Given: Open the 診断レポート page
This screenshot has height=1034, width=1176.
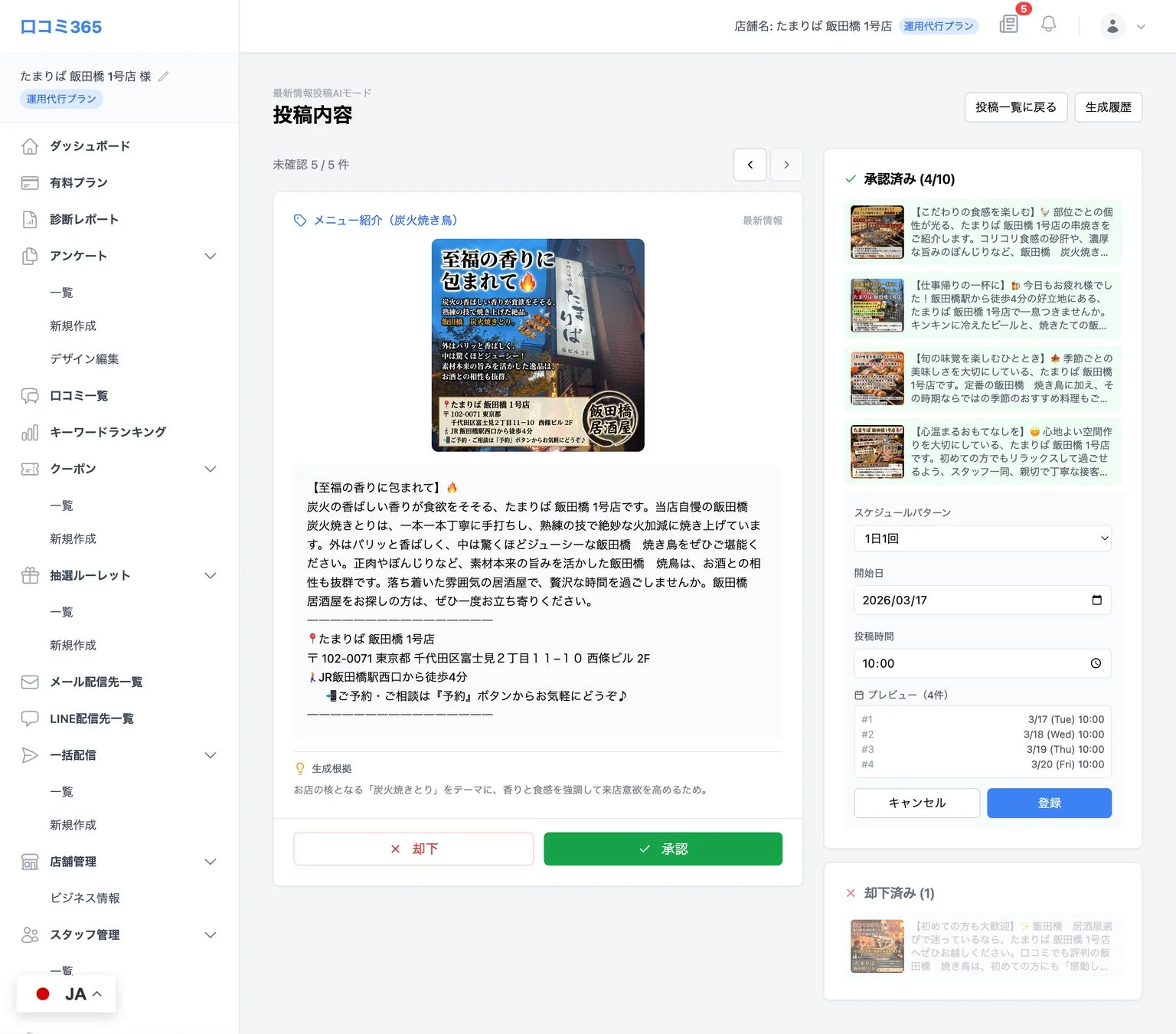Looking at the screenshot, I should coord(83,219).
